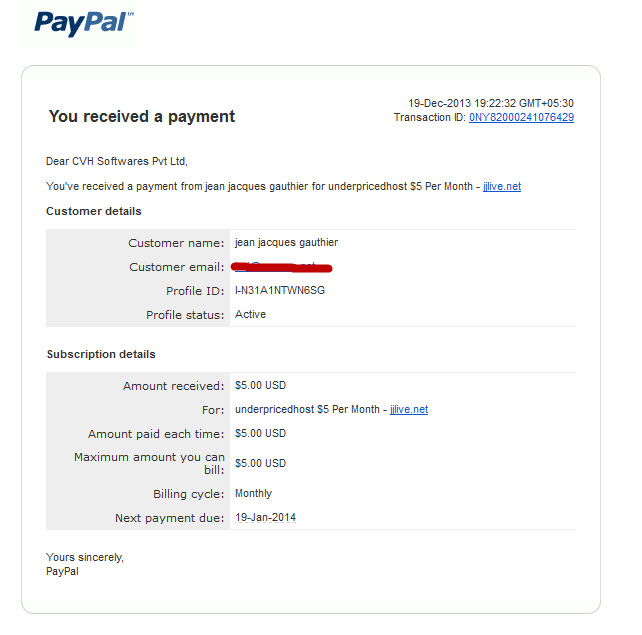Click the Maximum amount you can bill label
This screenshot has height=635, width=642.
pyautogui.click(x=149, y=463)
